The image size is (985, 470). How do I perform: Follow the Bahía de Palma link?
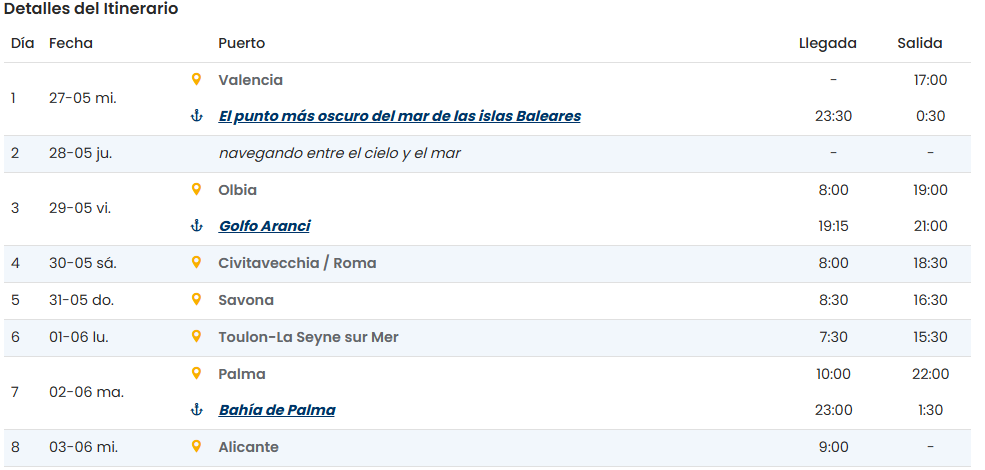point(277,410)
